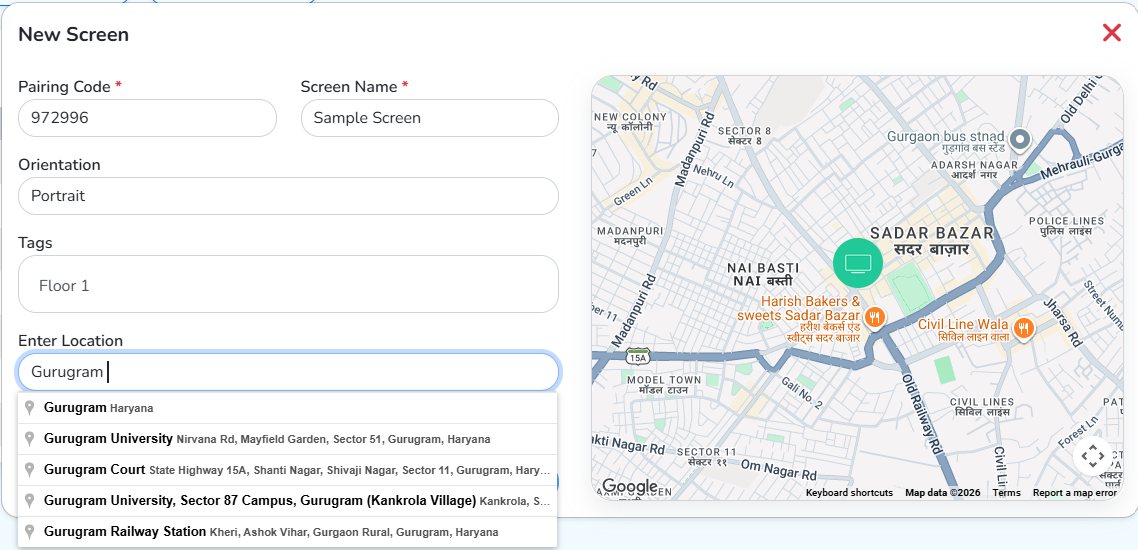Toggle fullscreen map view icon

click(1092, 456)
